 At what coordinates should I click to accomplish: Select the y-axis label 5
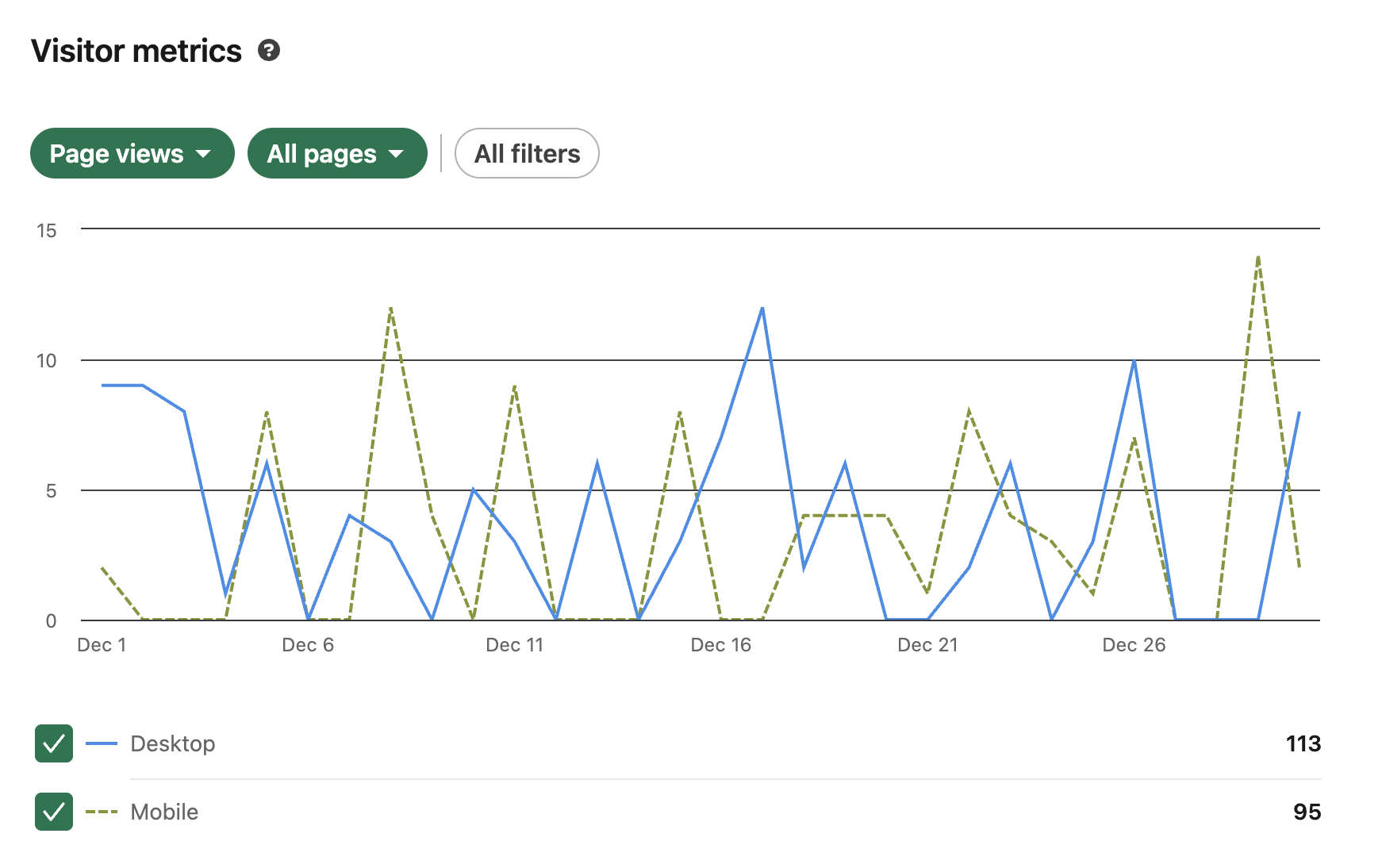51,491
